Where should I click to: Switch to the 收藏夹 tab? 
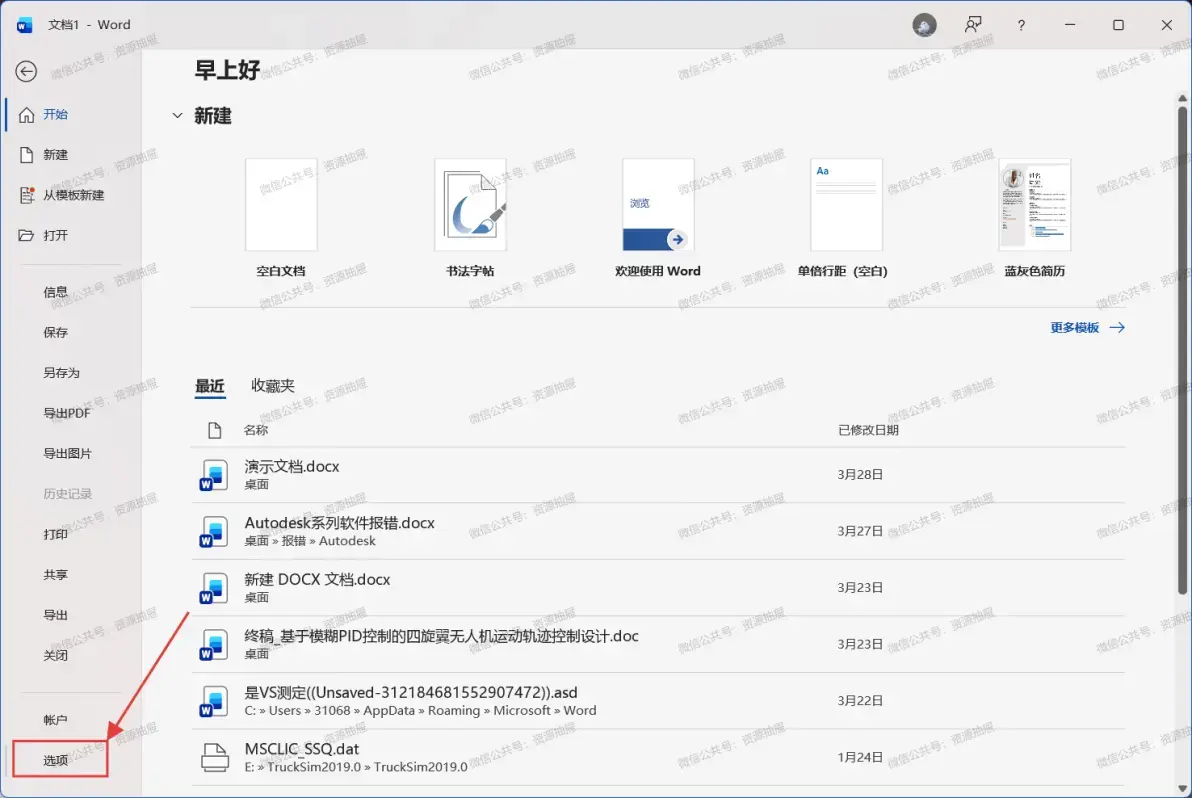pyautogui.click(x=273, y=386)
